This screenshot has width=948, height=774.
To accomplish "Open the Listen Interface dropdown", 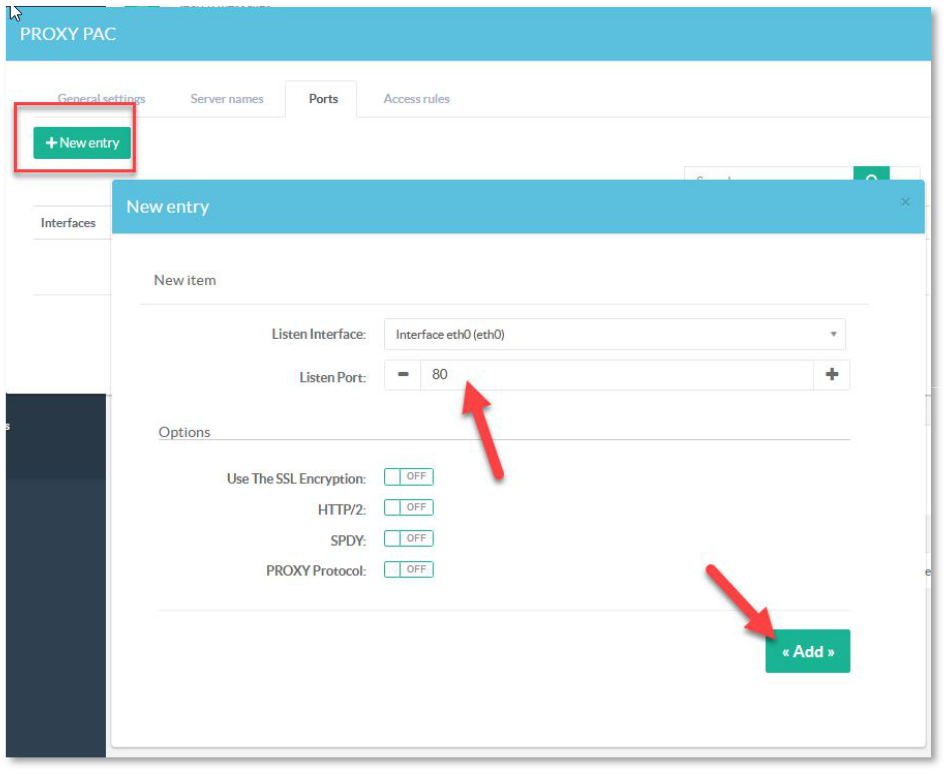I will click(x=614, y=334).
